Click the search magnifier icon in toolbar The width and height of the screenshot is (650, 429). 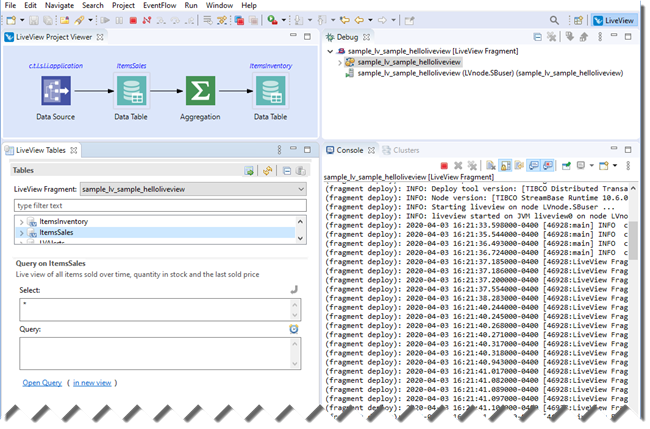coord(554,19)
